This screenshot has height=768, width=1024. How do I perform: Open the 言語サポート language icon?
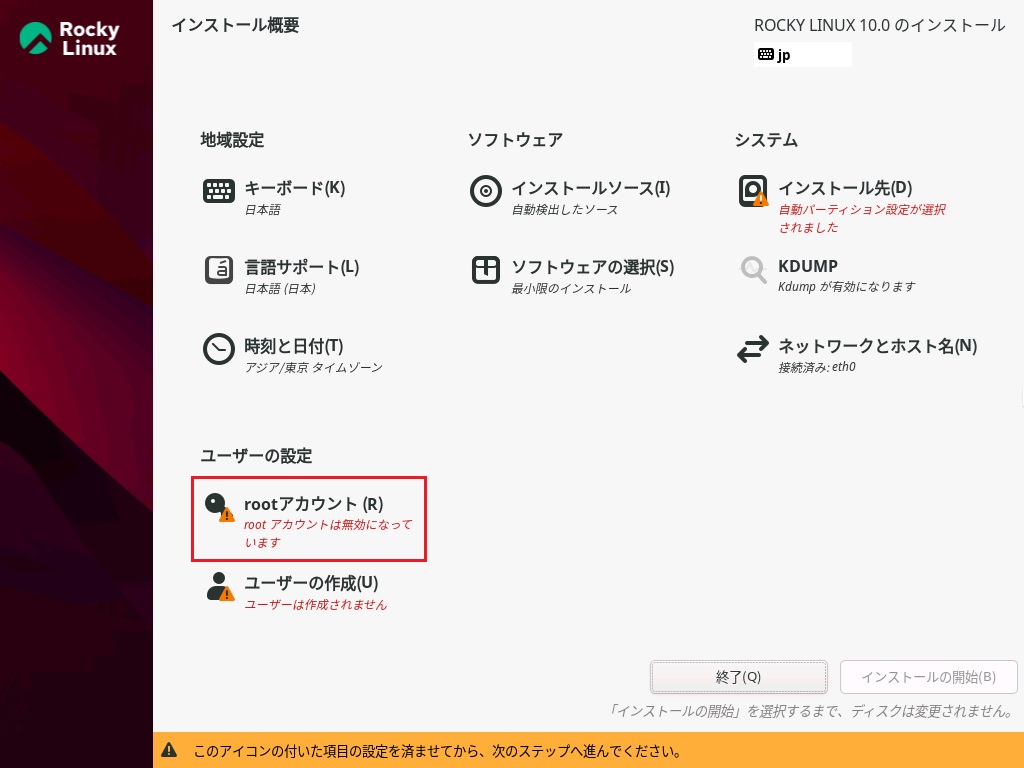click(x=219, y=270)
